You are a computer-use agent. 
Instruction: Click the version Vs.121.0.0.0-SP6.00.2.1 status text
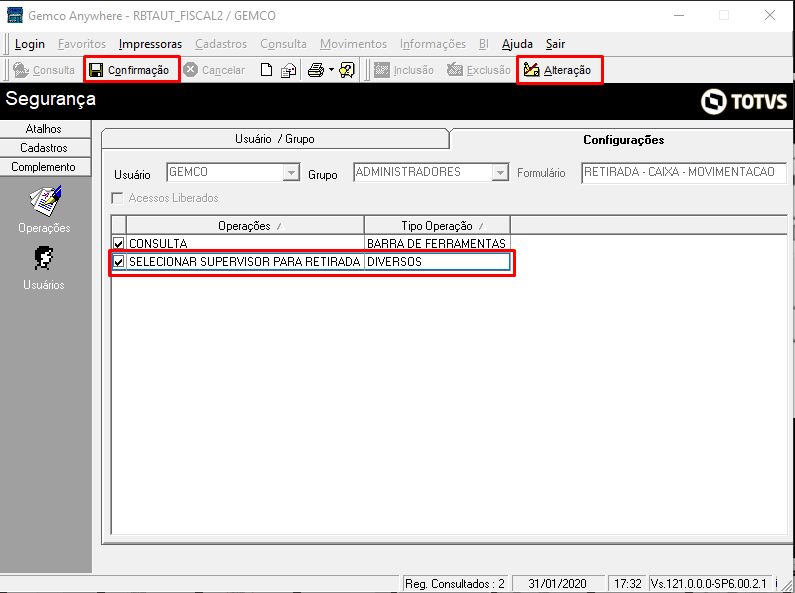coord(709,584)
